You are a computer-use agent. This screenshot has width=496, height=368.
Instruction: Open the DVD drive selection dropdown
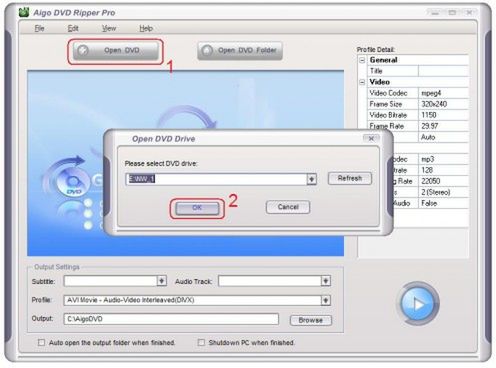pos(311,179)
